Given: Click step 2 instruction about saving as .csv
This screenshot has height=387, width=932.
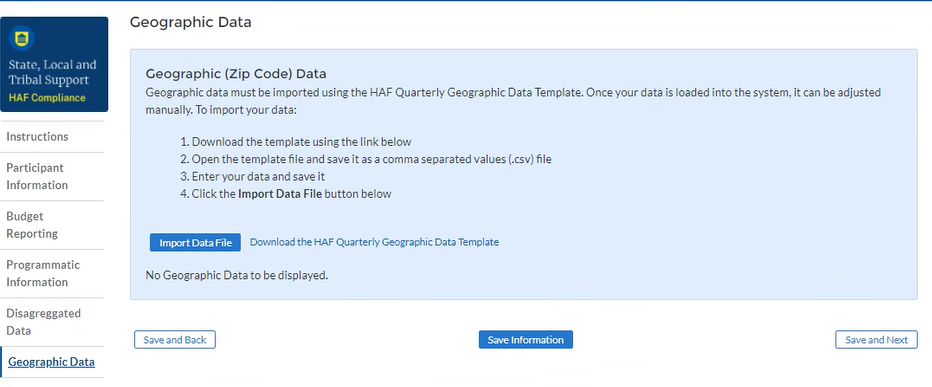Looking at the screenshot, I should (366, 159).
